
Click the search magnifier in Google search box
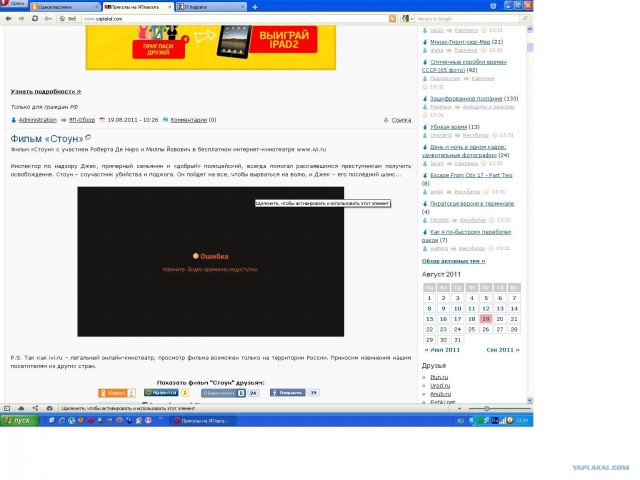click(x=525, y=18)
